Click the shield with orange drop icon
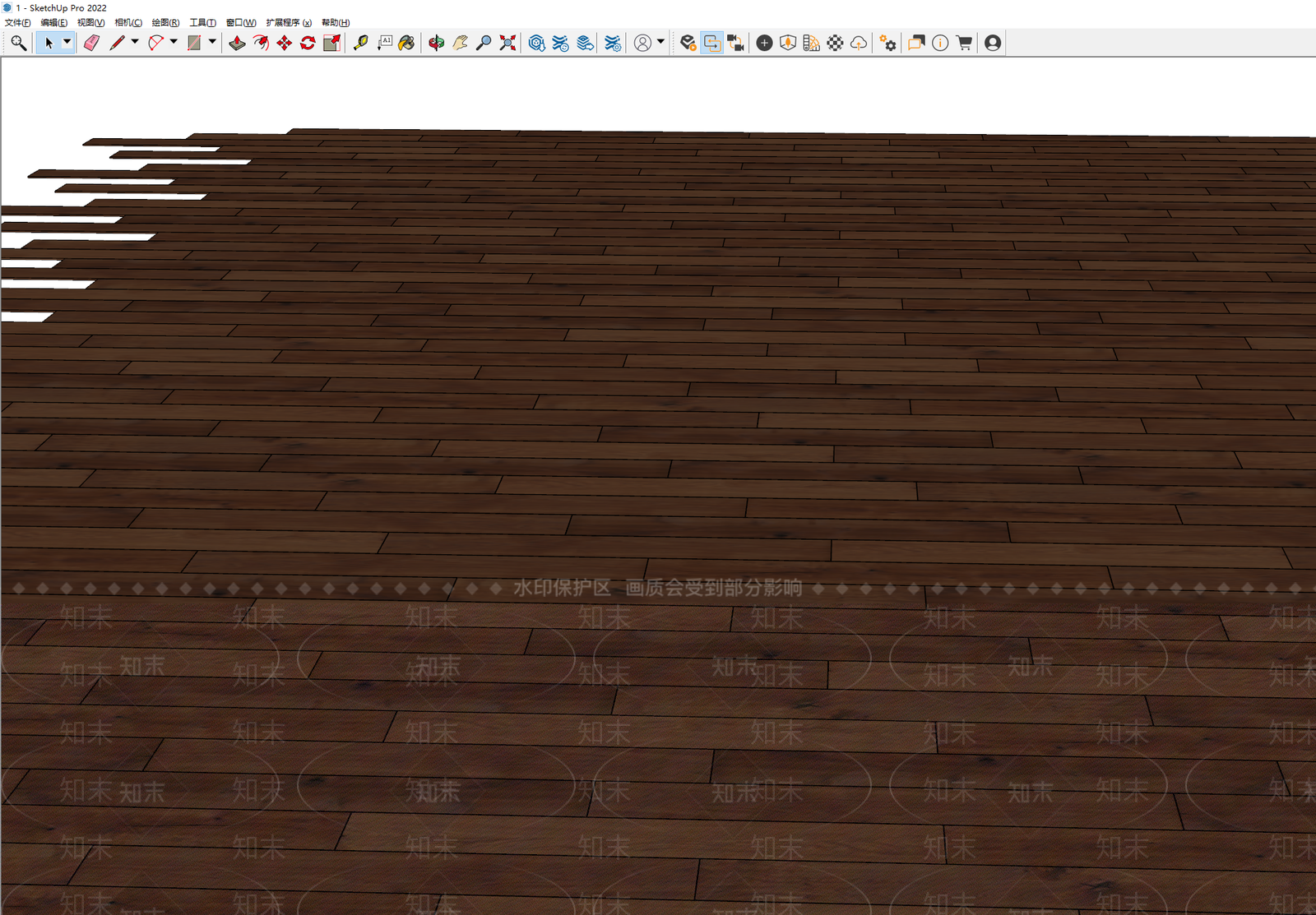Image resolution: width=1316 pixels, height=915 pixels. click(x=788, y=43)
